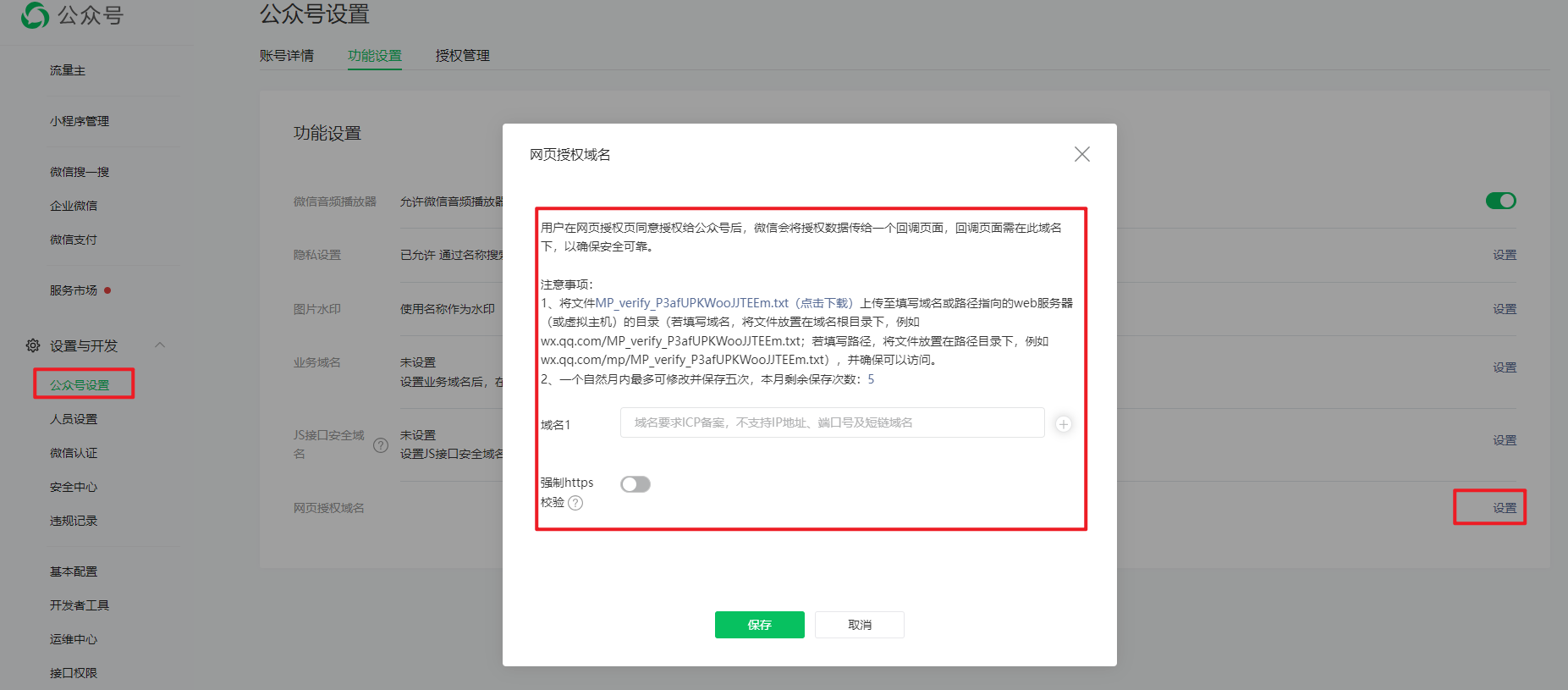This screenshot has width=1568, height=690.
Task: Click 设置 for JS接口安全域名 row
Action: (x=1505, y=440)
